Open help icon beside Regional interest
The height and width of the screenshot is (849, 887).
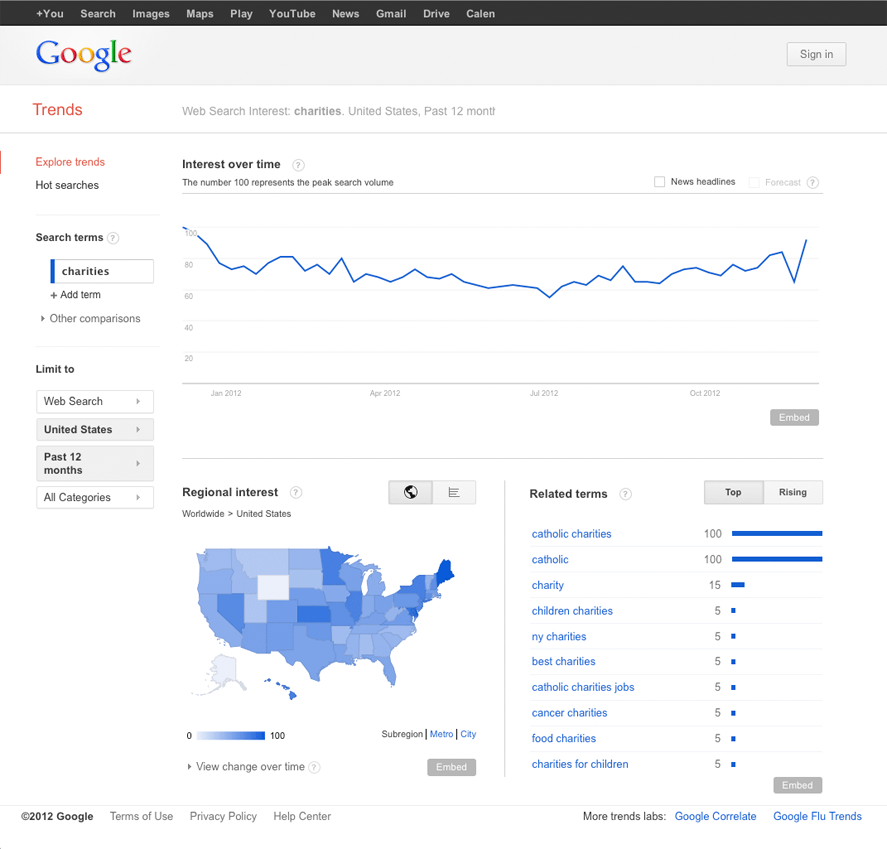(x=296, y=493)
